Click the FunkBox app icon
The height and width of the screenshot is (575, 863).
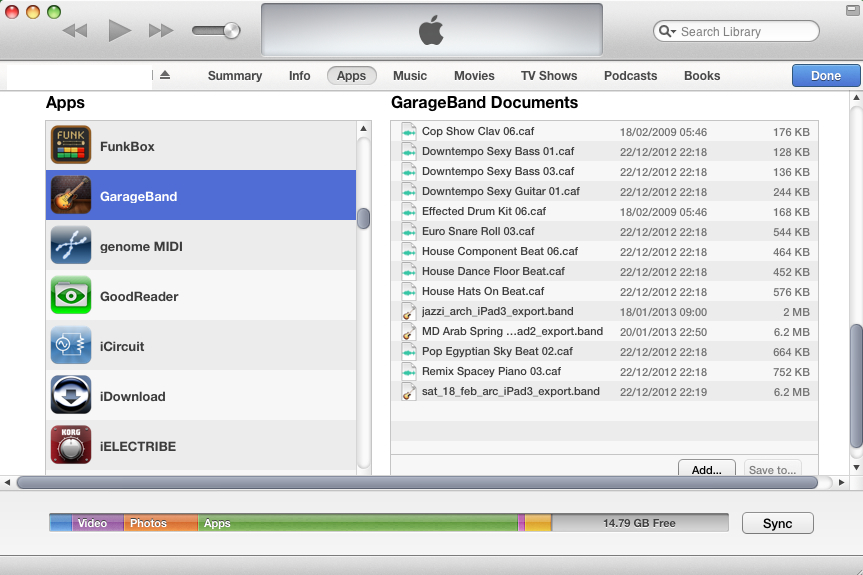coord(71,145)
